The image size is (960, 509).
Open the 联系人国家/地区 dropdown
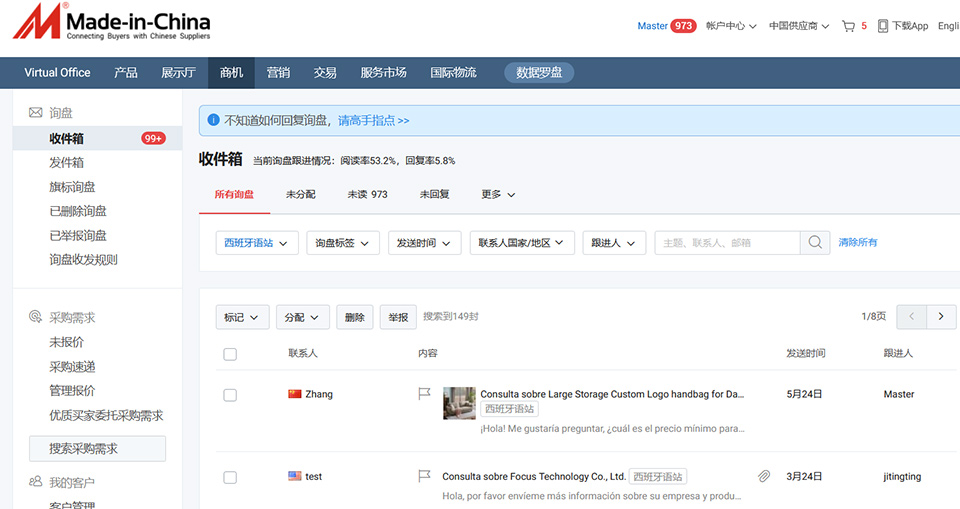pos(522,243)
